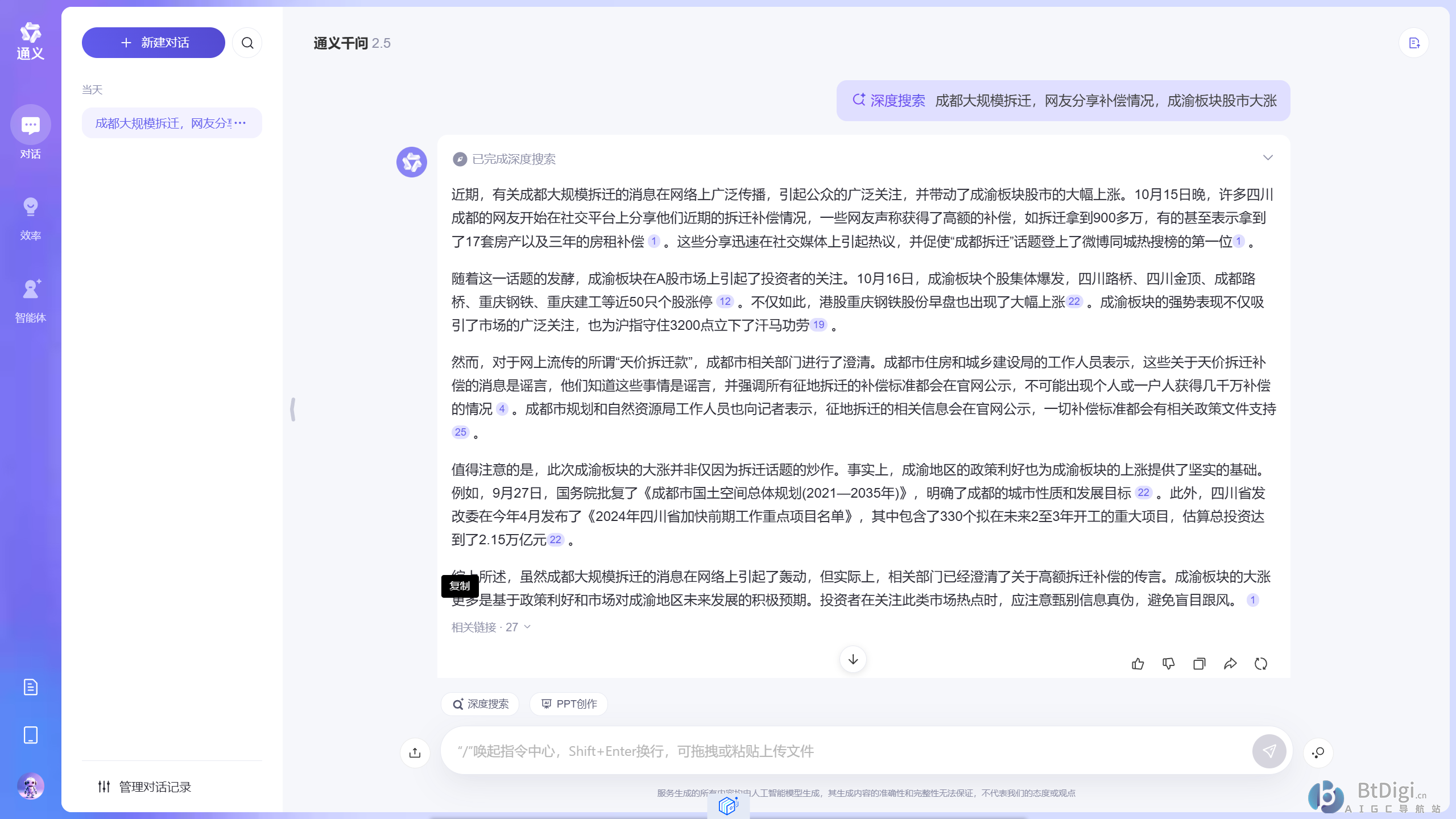Screen dimensions: 1456x819
Task: Open citation 1 after 房租补偿
Action: coord(654,241)
